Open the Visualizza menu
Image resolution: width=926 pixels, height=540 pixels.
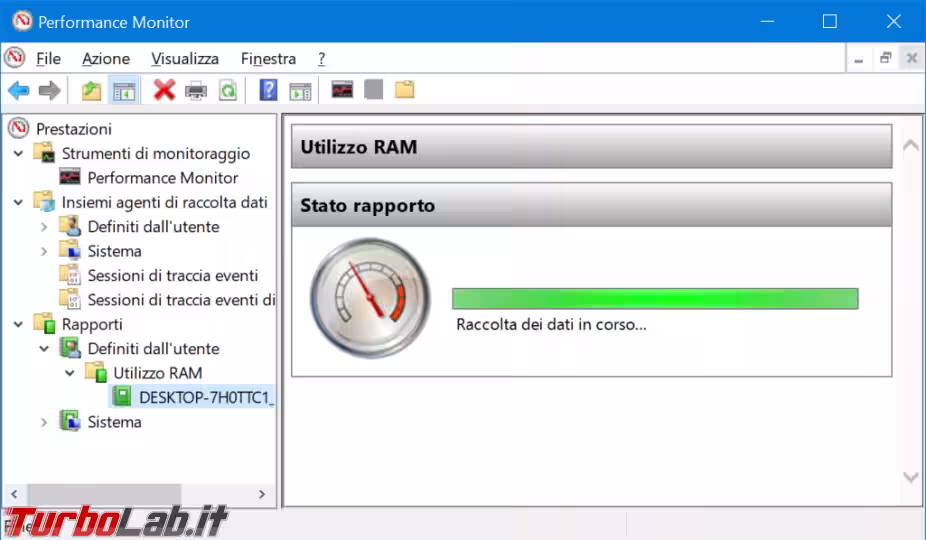(x=185, y=58)
